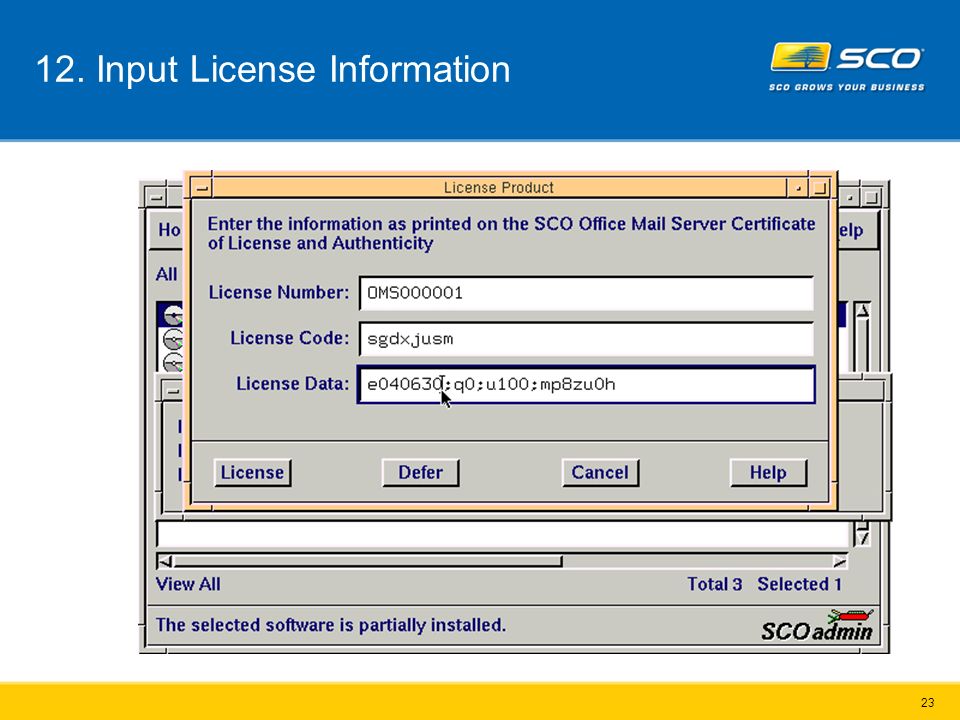Viewport: 960px width, 720px height.
Task: Select third software disc icon in background list
Action: point(173,362)
